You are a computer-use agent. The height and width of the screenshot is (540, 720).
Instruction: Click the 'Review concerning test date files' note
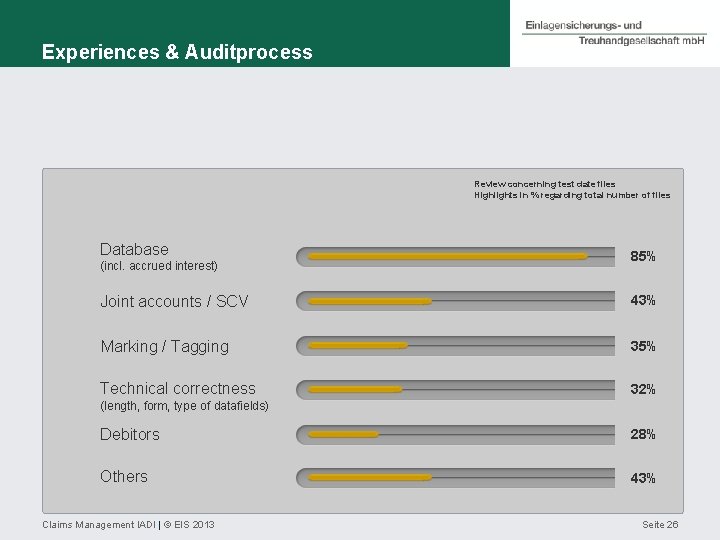click(545, 184)
